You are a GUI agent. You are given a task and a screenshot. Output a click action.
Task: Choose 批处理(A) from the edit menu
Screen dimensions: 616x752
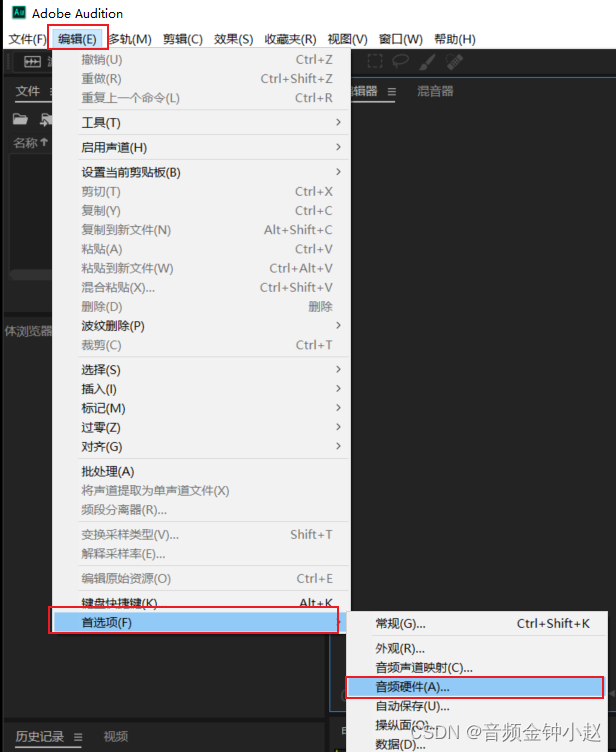point(201,471)
